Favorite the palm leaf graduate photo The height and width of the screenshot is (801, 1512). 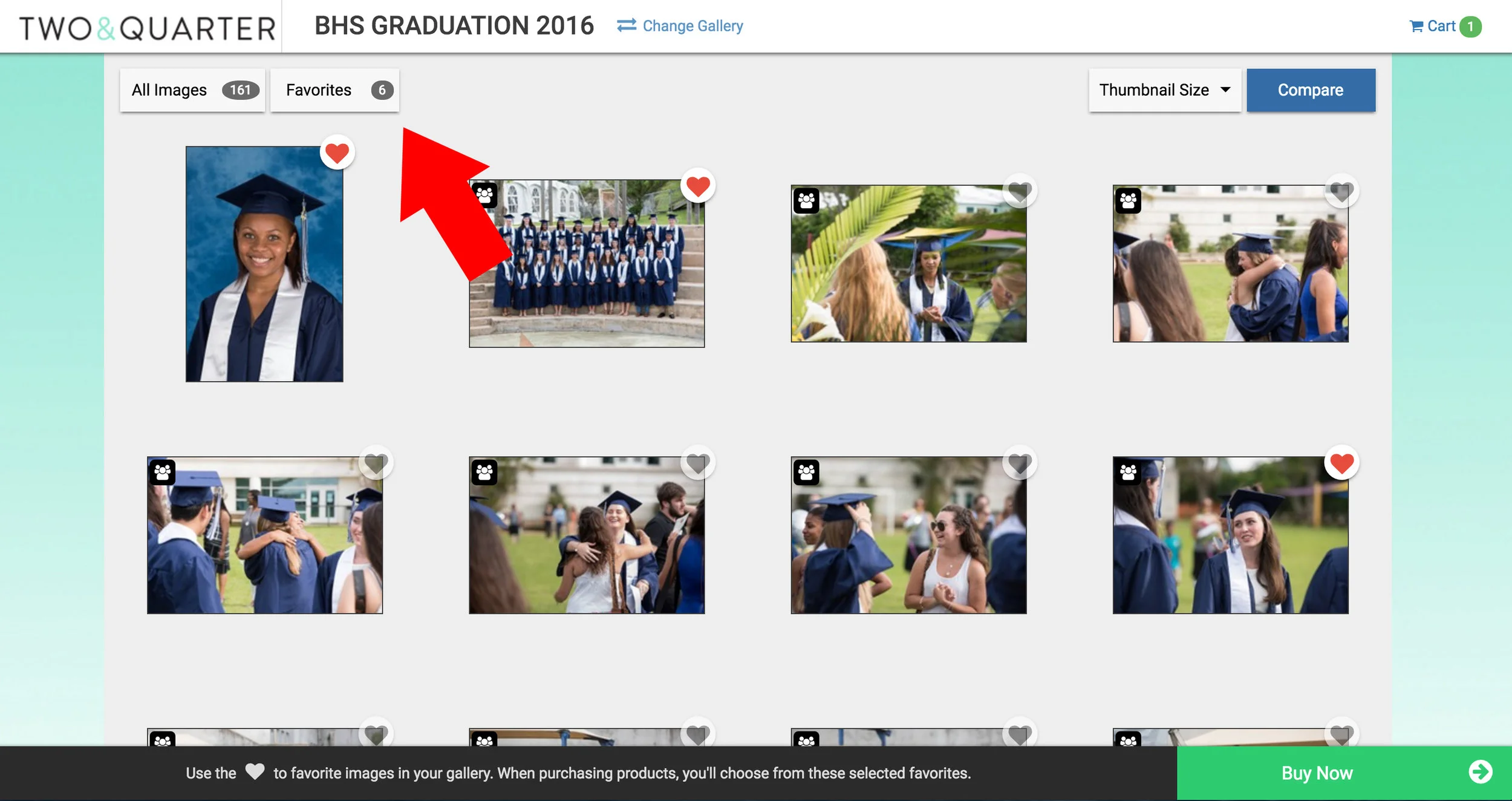pos(1020,192)
